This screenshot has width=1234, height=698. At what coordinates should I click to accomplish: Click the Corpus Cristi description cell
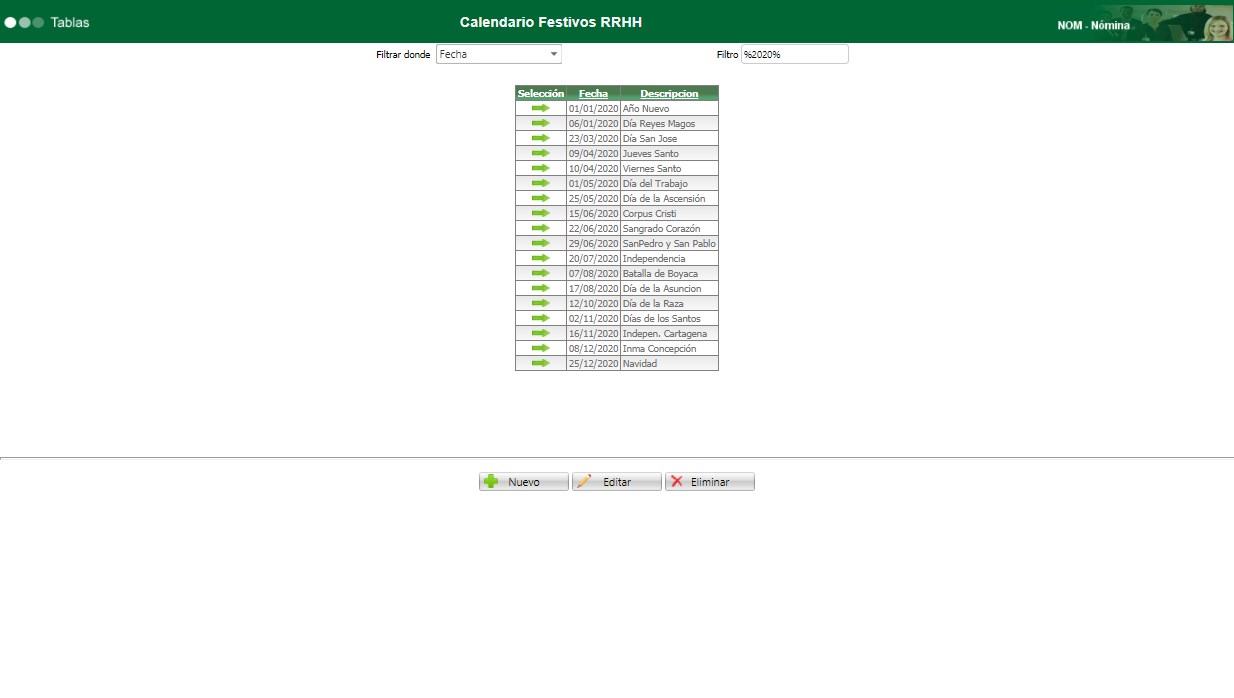(x=669, y=213)
